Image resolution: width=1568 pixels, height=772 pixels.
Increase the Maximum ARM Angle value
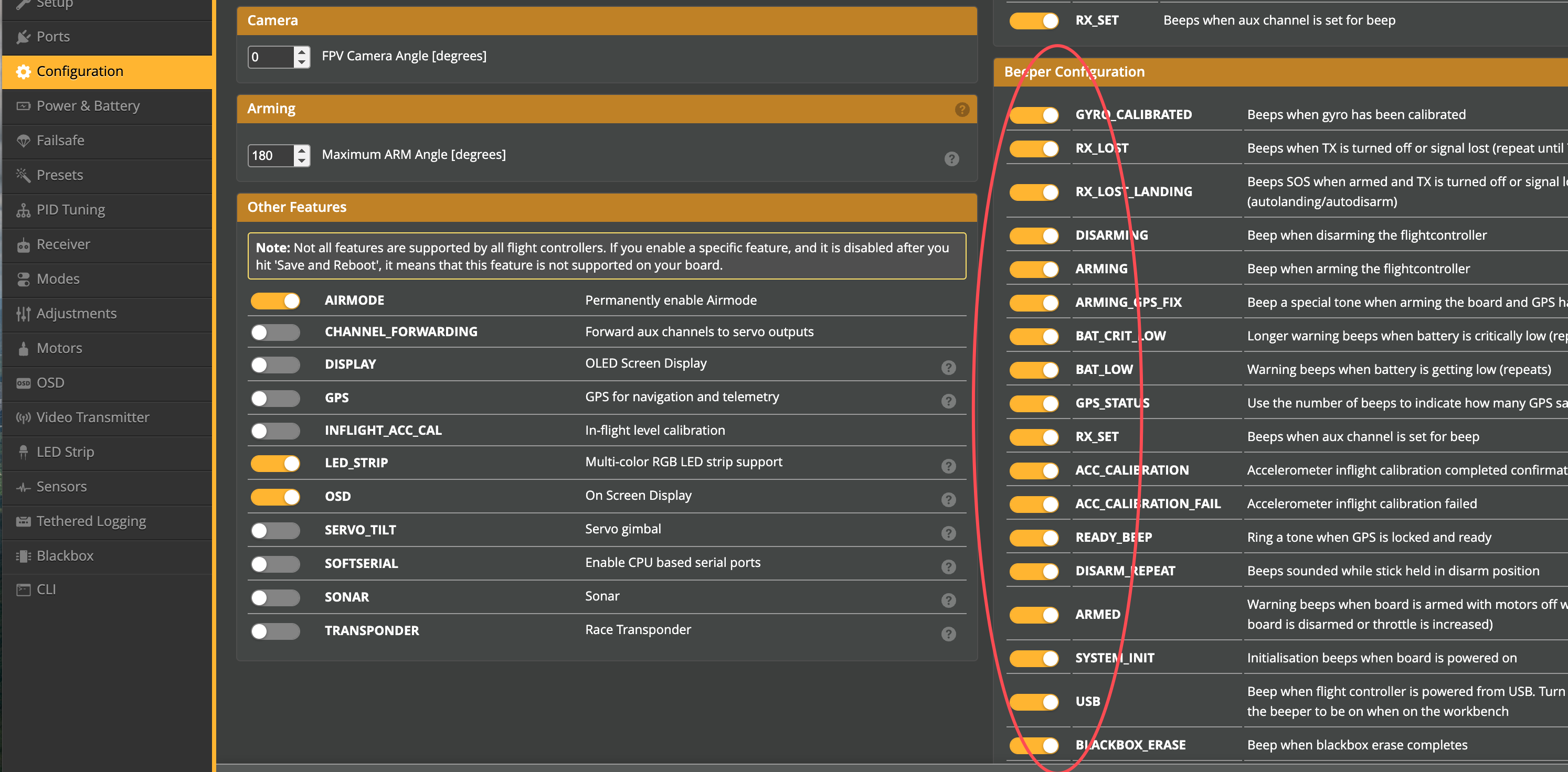point(302,151)
